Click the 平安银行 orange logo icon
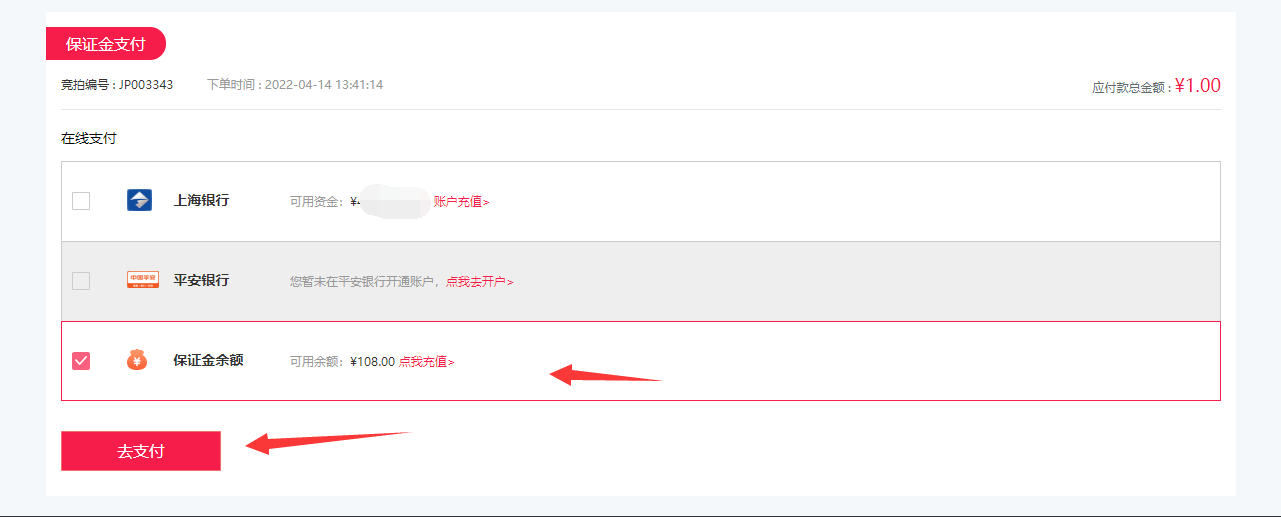The width and height of the screenshot is (1281, 517). [143, 280]
